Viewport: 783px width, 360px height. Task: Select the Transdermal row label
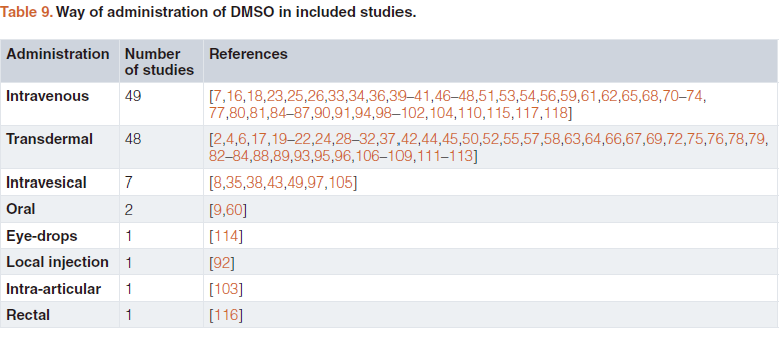pos(49,139)
